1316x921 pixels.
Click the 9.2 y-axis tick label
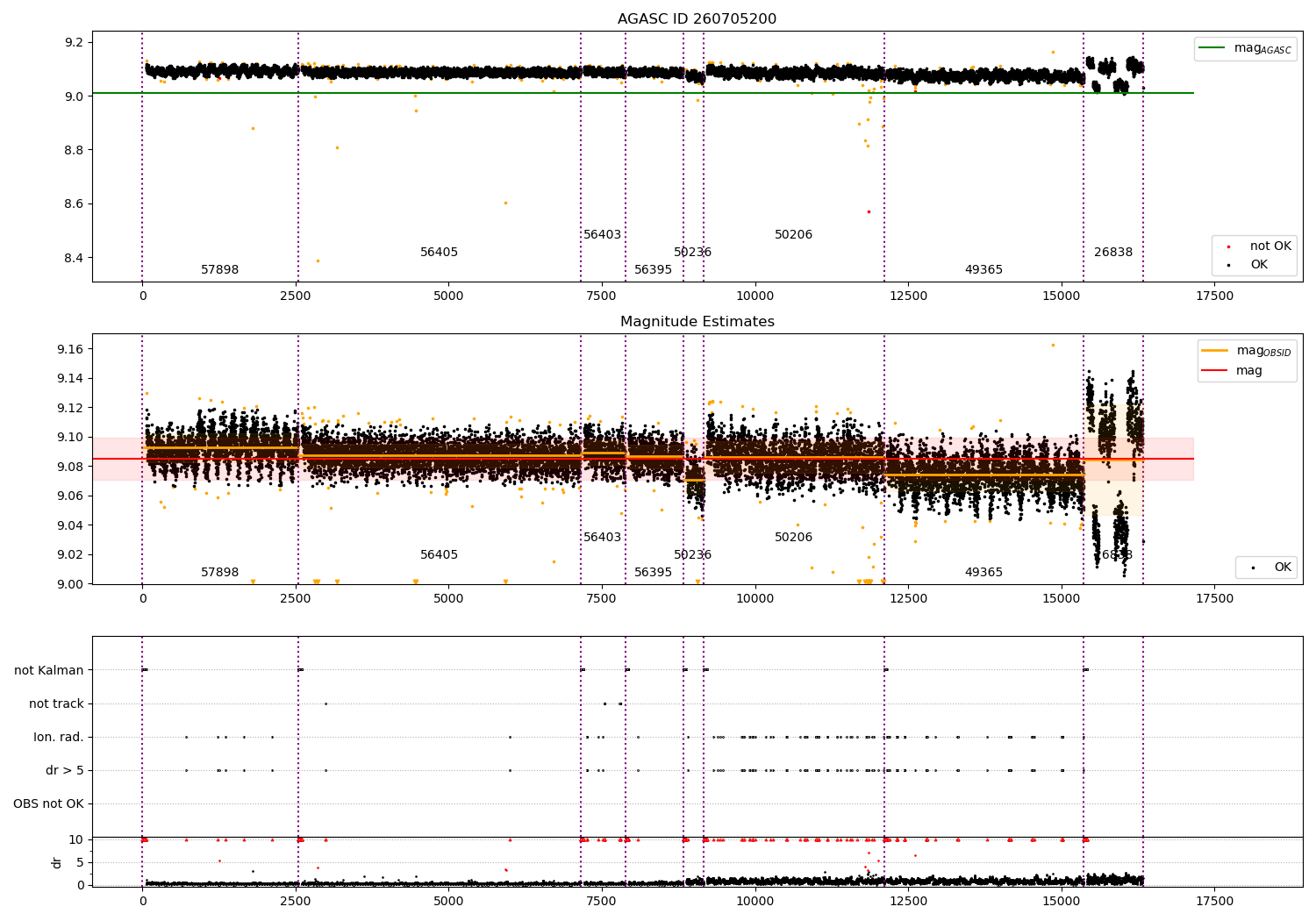[74, 43]
